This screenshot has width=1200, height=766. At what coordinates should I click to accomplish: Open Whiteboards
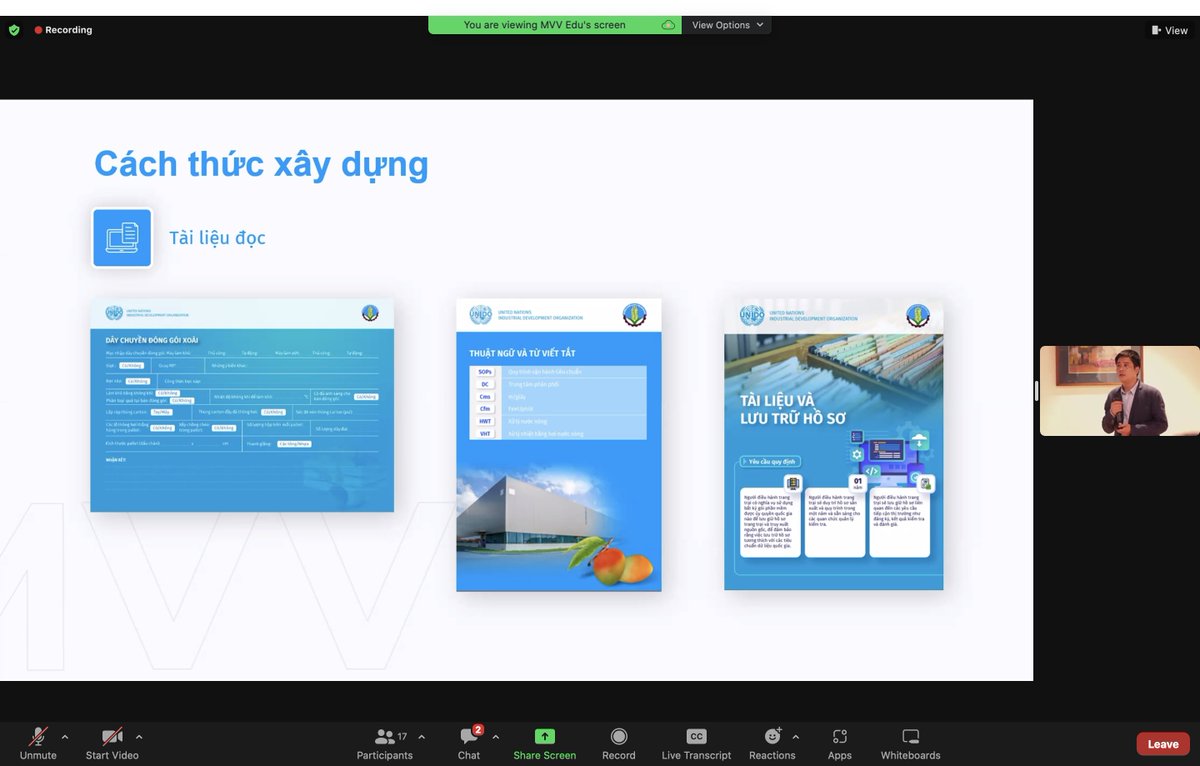[x=911, y=744]
